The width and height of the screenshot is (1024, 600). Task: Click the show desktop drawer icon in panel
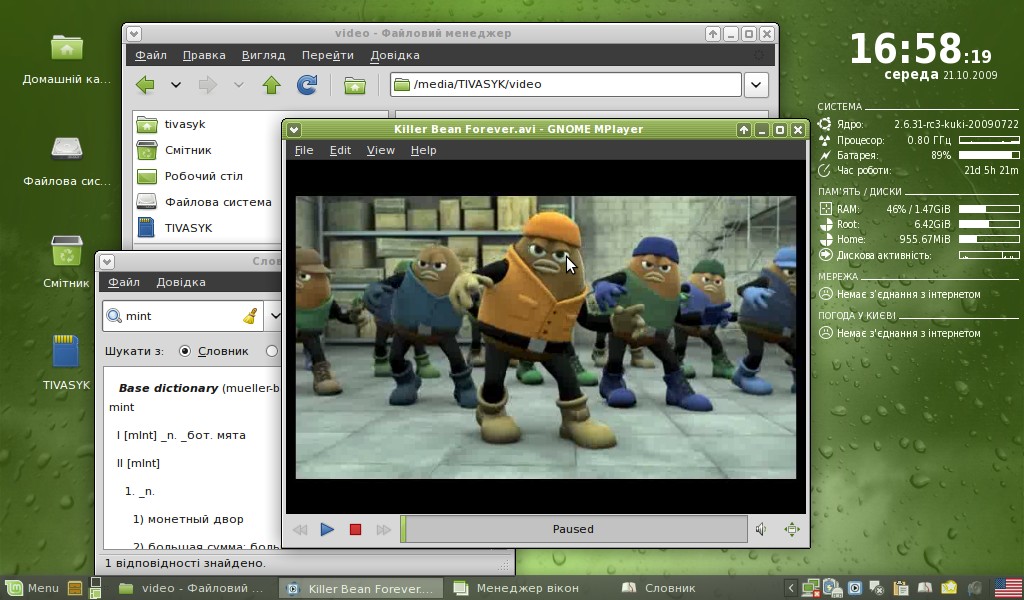pos(75,588)
